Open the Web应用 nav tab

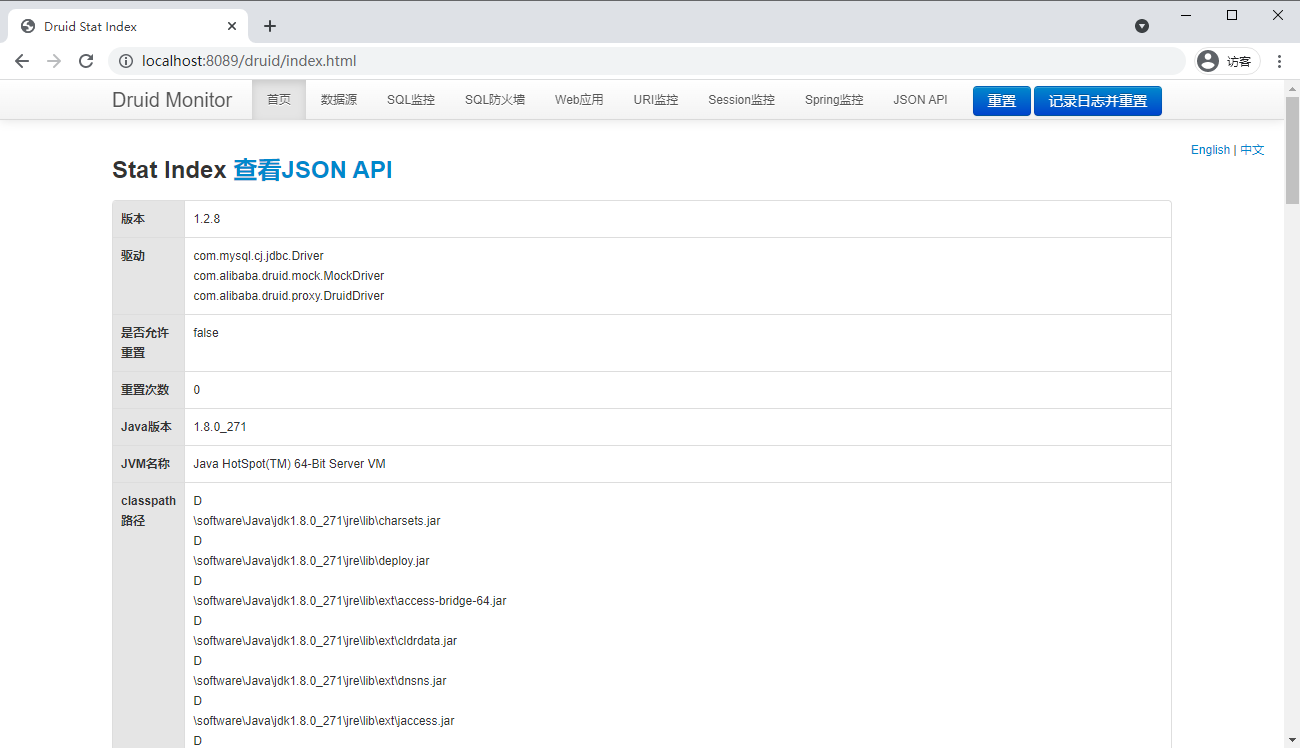(x=579, y=100)
